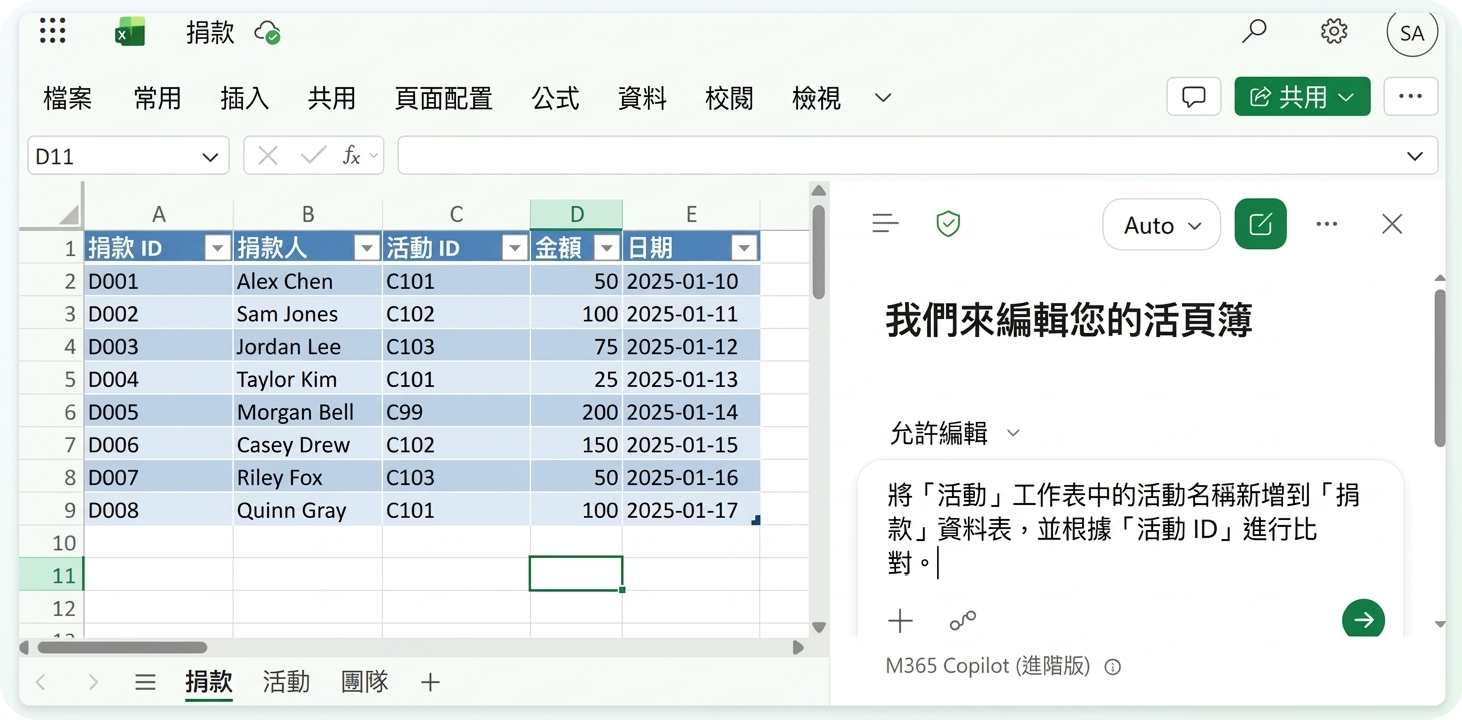Image resolution: width=1462 pixels, height=720 pixels.
Task: Open the insert function fx icon
Action: [x=351, y=156]
